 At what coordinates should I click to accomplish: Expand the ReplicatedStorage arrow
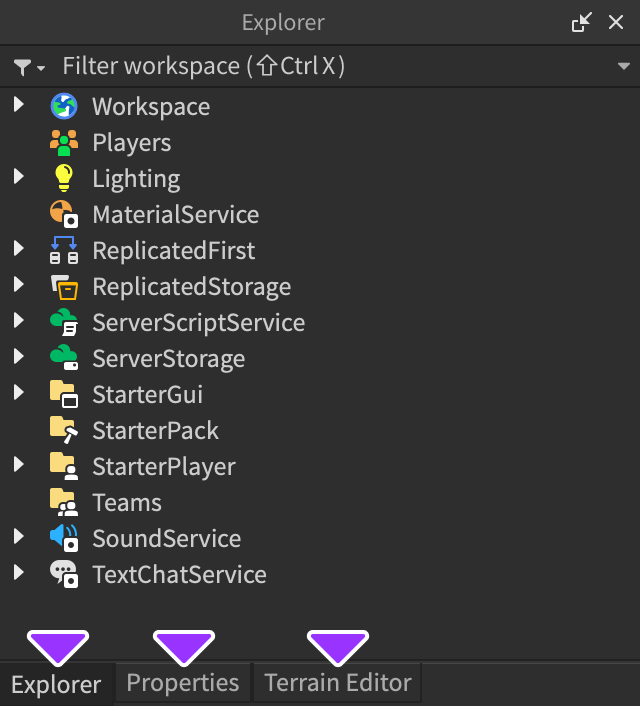tap(18, 286)
